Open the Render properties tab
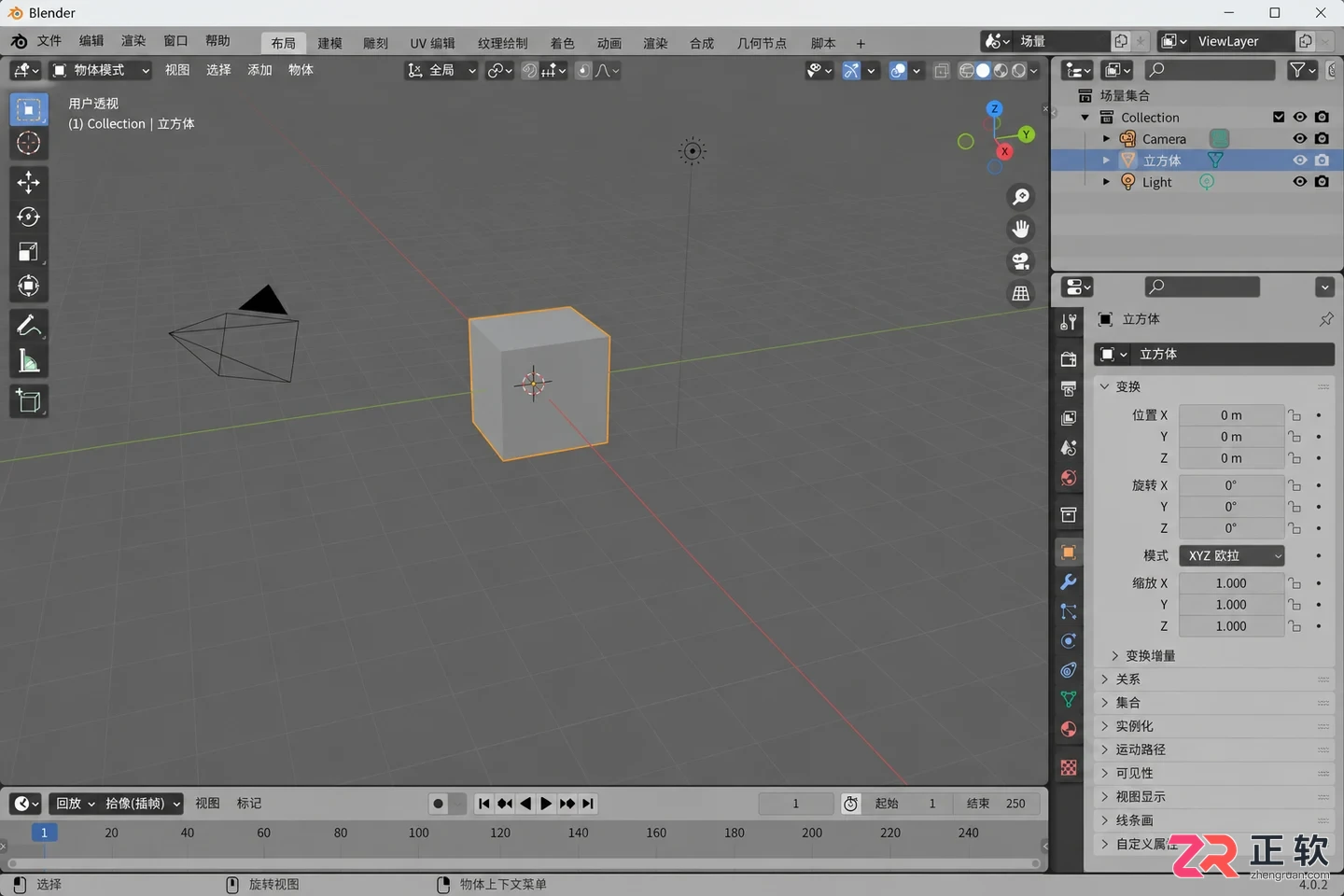 (x=1069, y=359)
